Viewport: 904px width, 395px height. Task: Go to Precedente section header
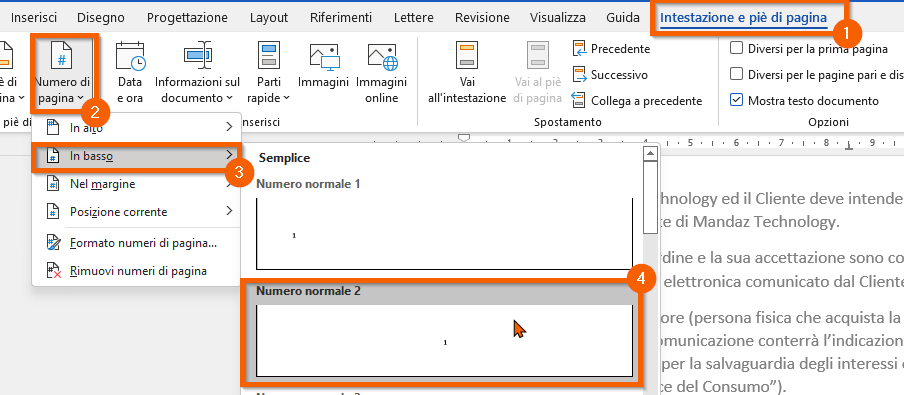(x=611, y=49)
